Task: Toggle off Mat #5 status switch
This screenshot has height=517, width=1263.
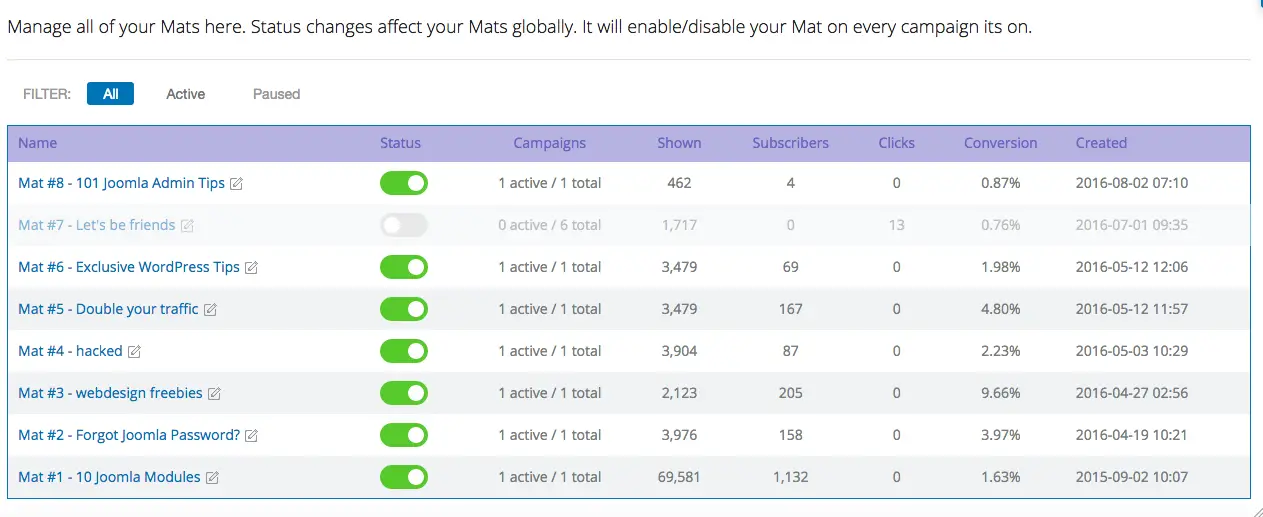Action: (404, 309)
